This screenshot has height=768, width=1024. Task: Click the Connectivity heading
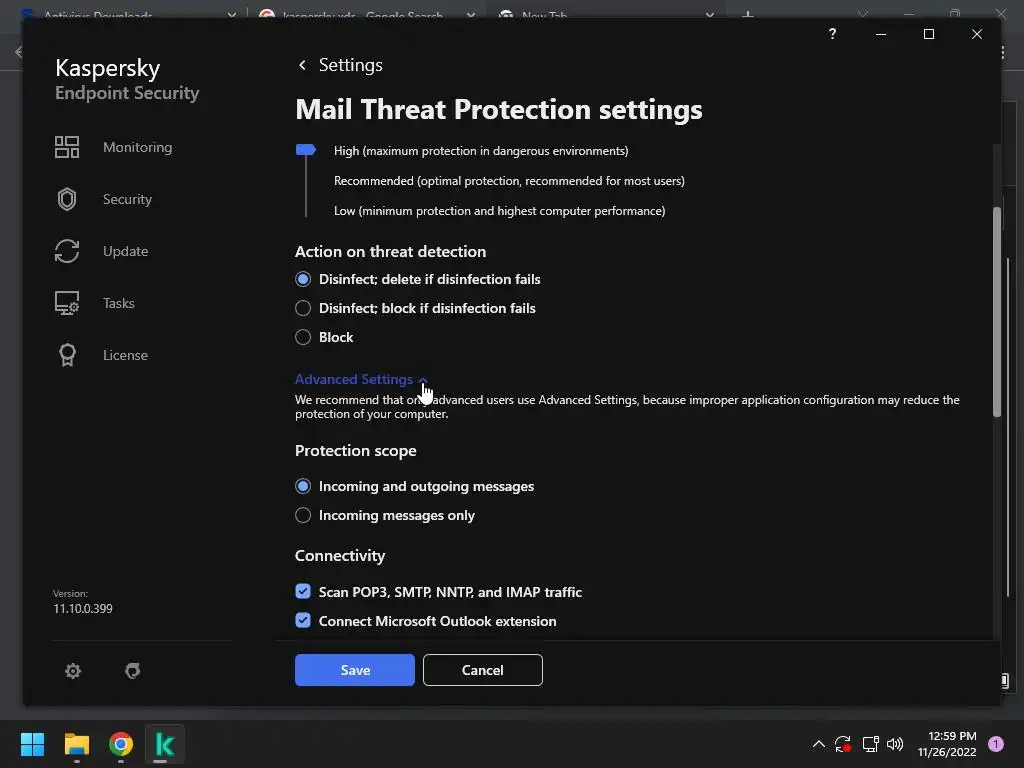click(340, 556)
